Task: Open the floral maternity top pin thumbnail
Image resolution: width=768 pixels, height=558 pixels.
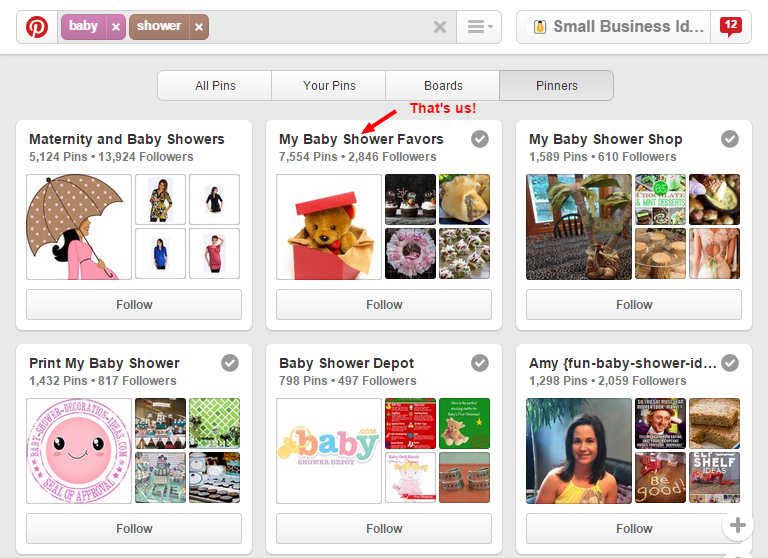Action: coord(160,199)
